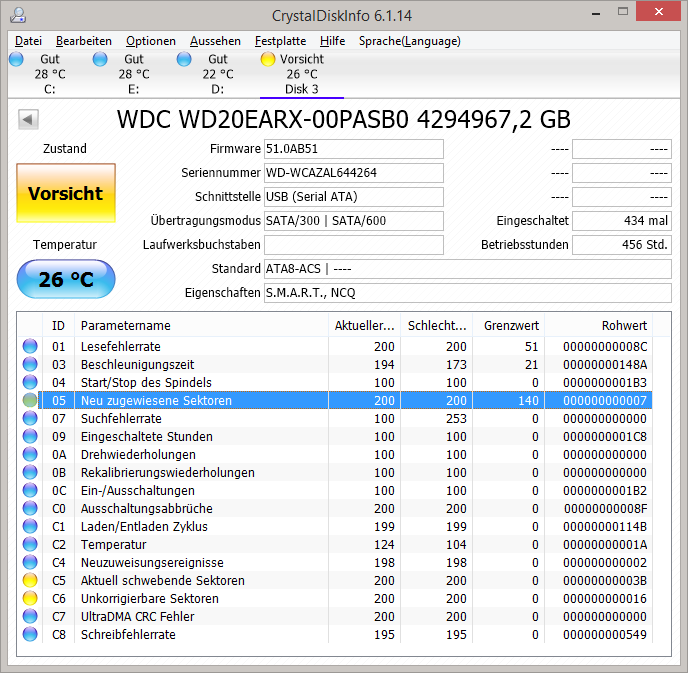688x673 pixels.
Task: Open the Datei menu
Action: coord(28,41)
